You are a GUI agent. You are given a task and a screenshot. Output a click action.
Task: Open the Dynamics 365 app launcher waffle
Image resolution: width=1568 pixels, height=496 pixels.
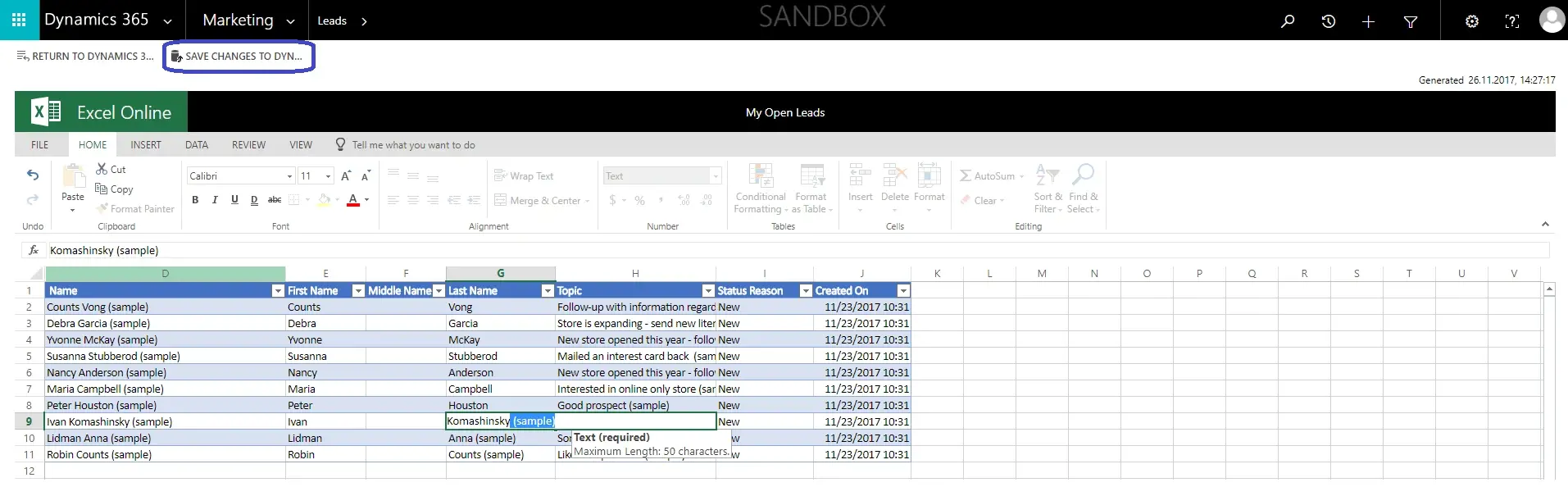pos(19,20)
